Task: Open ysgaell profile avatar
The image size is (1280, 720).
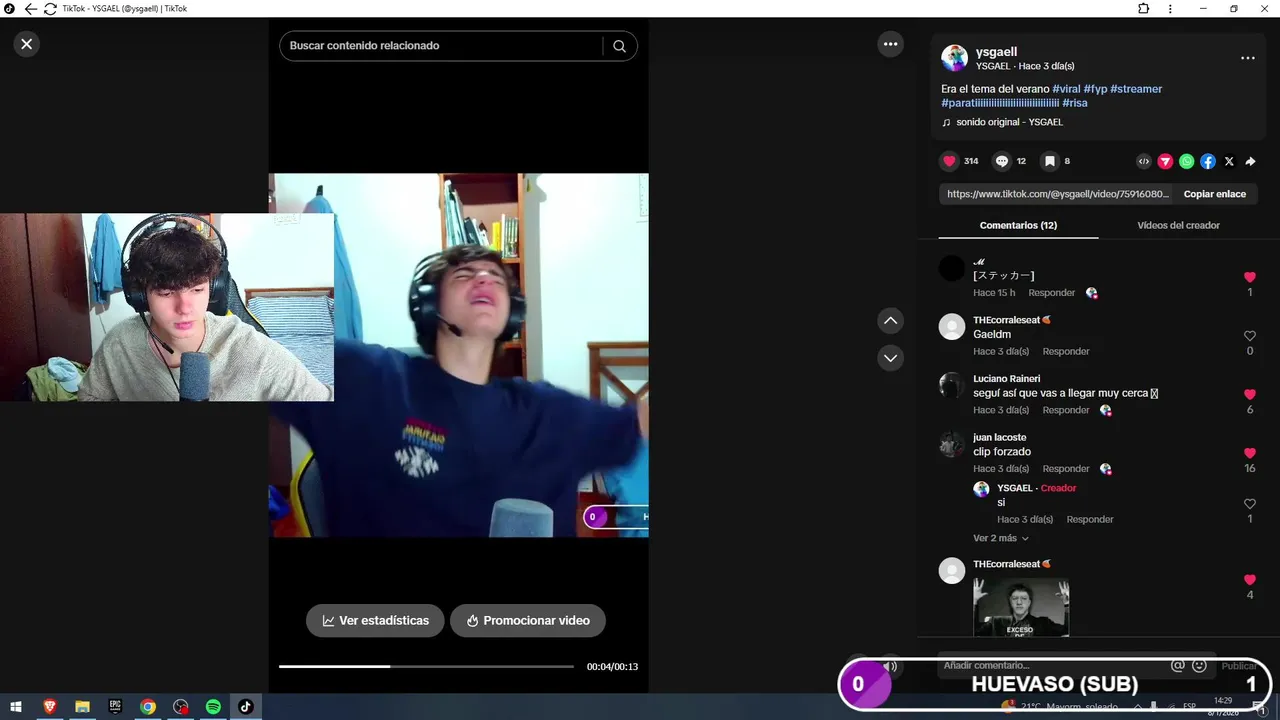Action: coord(955,58)
